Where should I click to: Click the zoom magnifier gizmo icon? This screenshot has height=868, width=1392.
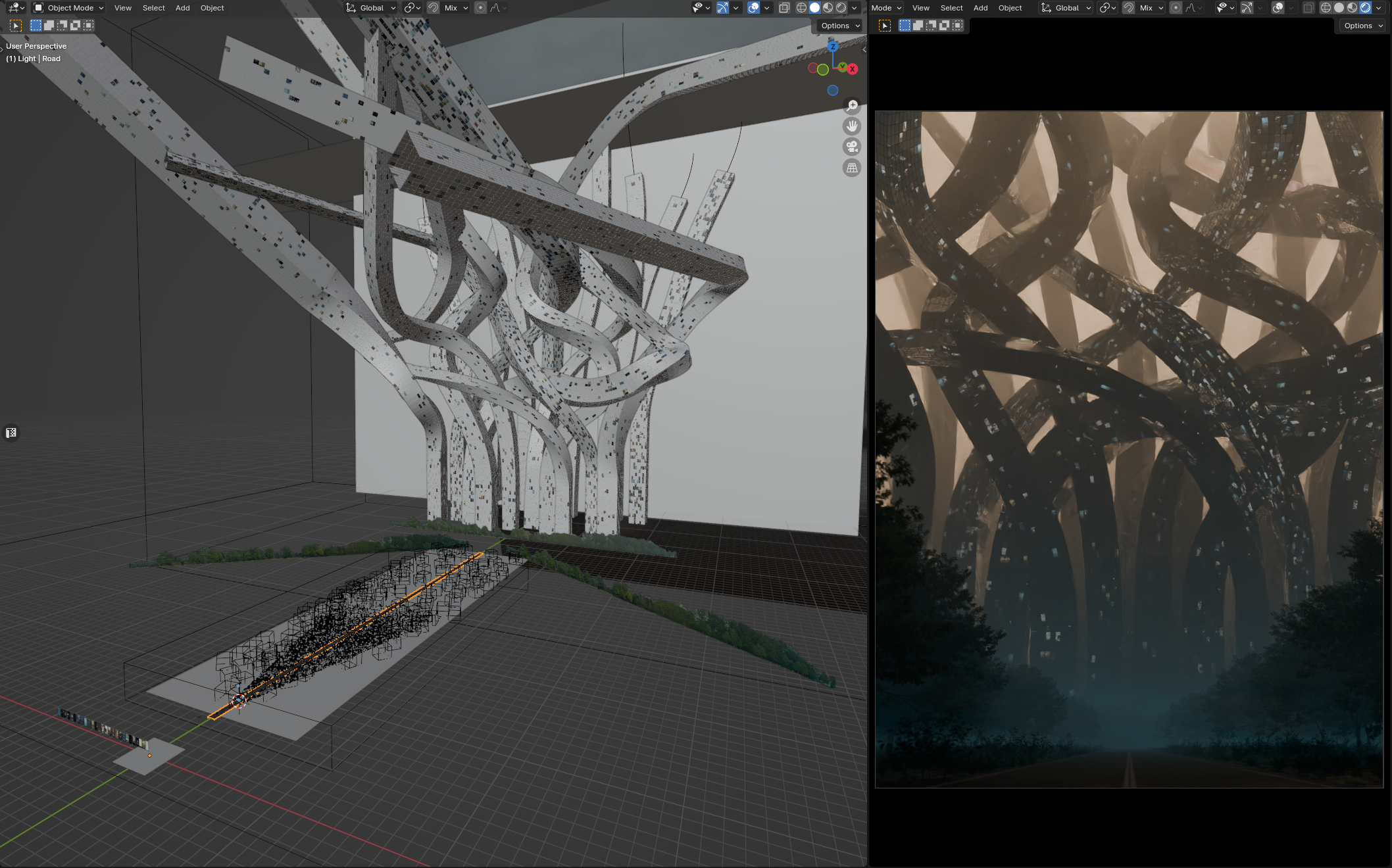coord(853,105)
